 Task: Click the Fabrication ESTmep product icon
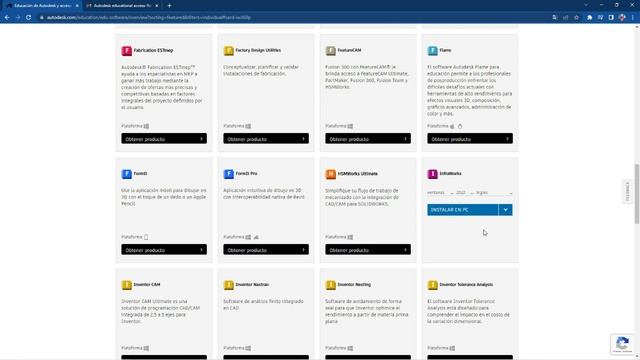pos(127,51)
